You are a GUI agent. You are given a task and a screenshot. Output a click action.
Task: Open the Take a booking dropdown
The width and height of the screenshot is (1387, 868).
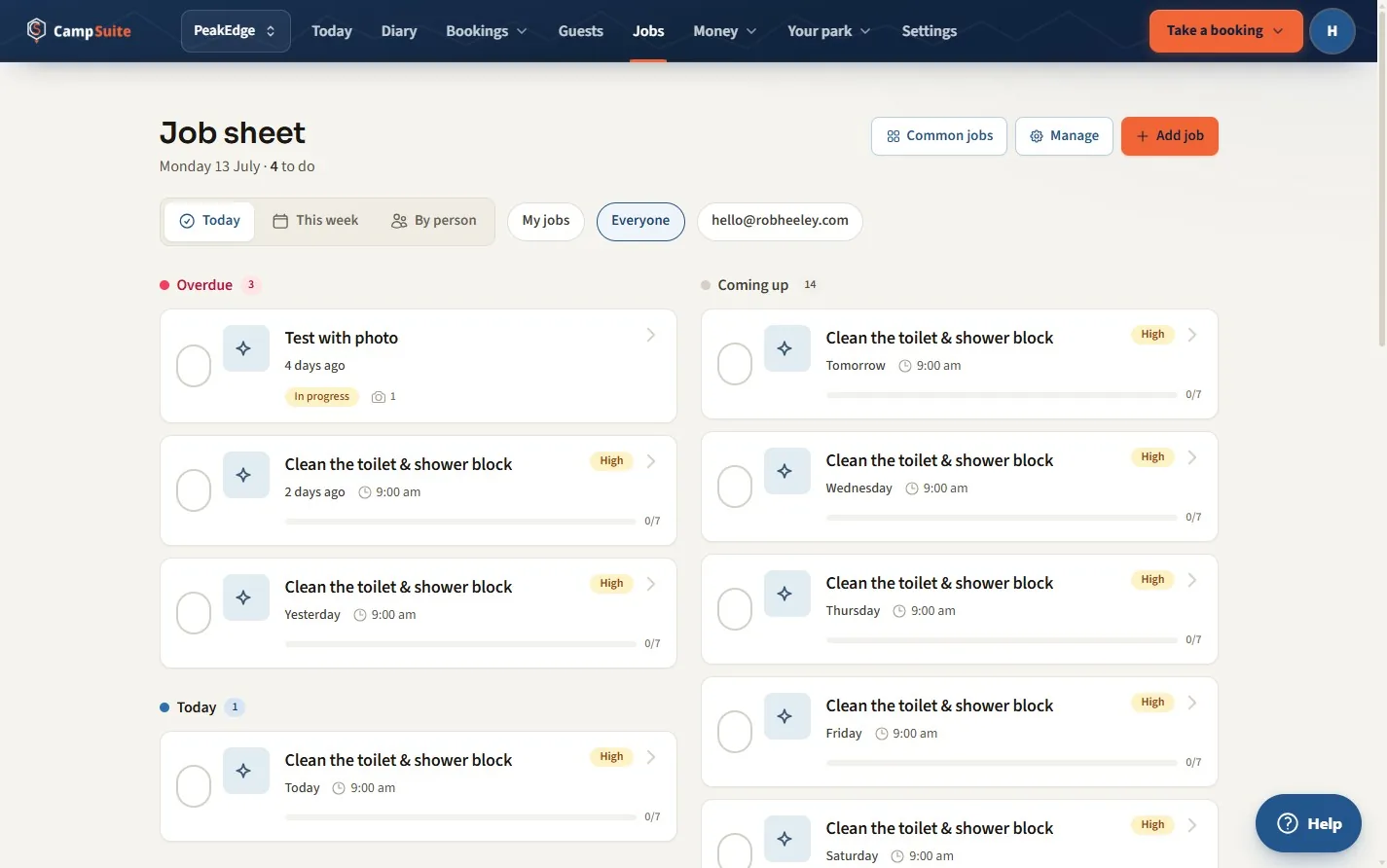click(1225, 31)
